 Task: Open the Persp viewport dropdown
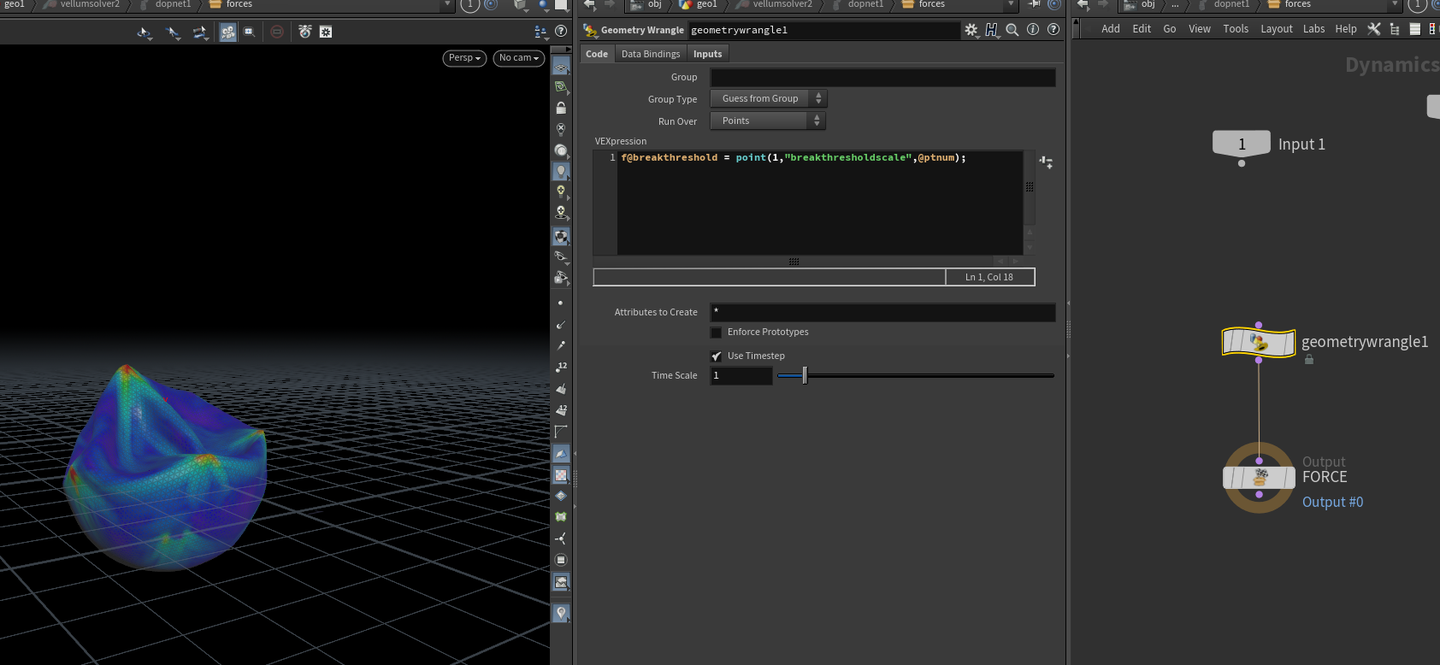(465, 58)
